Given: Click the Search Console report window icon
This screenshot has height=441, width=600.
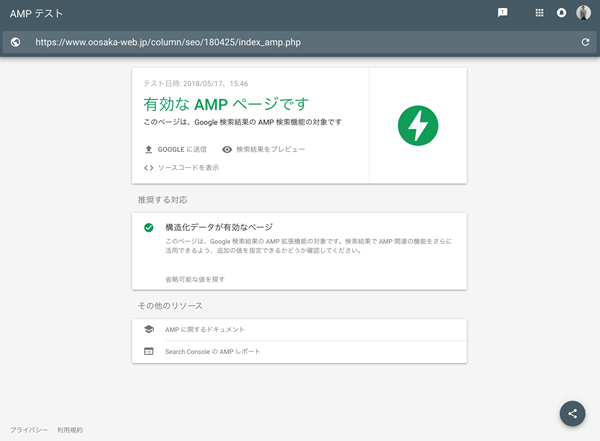Looking at the screenshot, I should coord(149,351).
